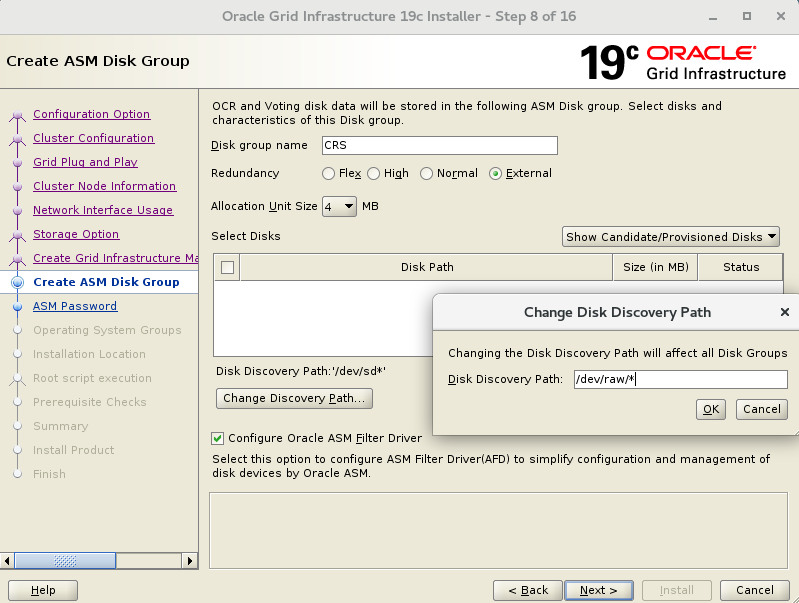Jump to Cluster Node Information step
This screenshot has width=799, height=603.
coord(104,186)
